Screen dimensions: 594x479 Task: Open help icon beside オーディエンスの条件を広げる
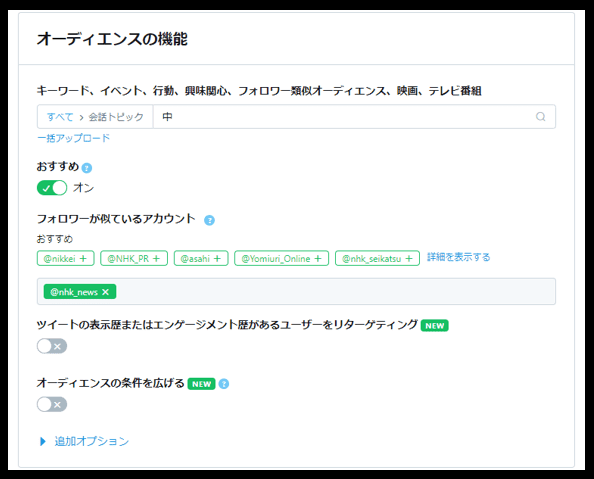click(224, 384)
